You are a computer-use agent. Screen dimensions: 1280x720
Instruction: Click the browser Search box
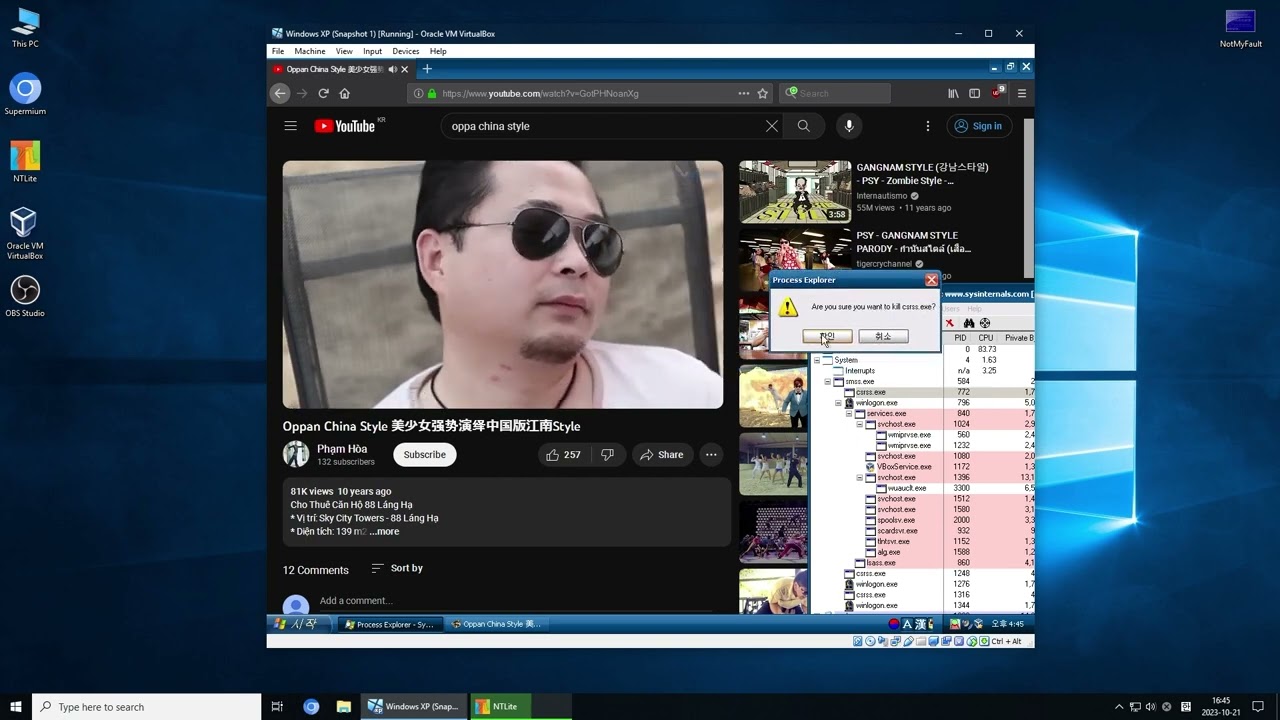[x=835, y=93]
